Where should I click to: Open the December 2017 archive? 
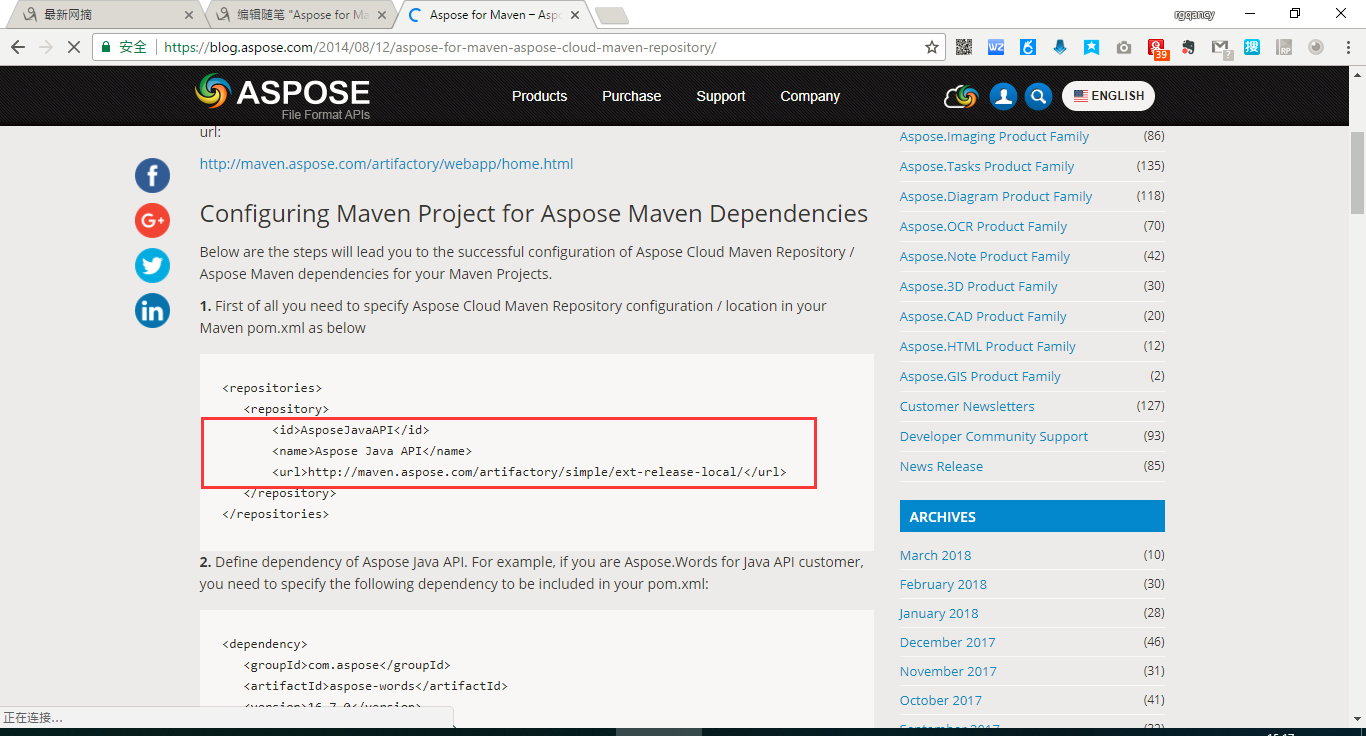(947, 642)
